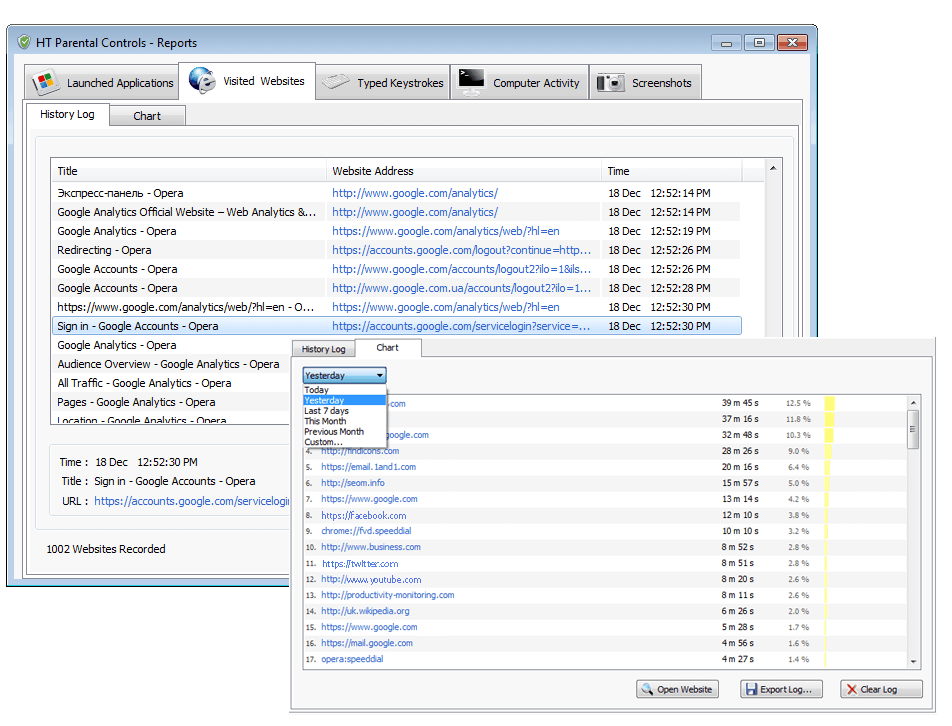Open the accounts.google.com URL link in details
Viewport: 952px width, 726px height.
tap(192, 501)
